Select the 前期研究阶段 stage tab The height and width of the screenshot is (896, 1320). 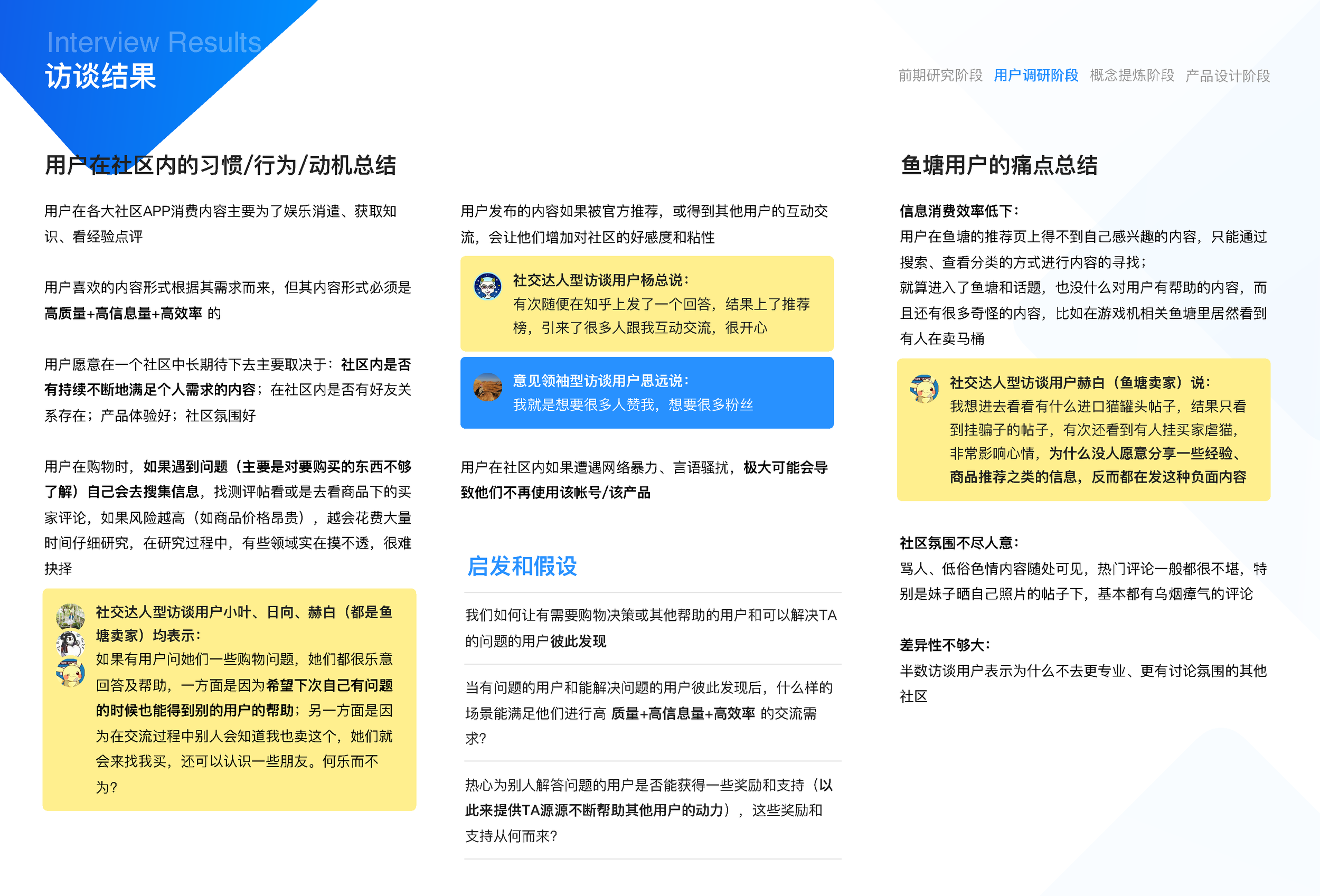940,76
